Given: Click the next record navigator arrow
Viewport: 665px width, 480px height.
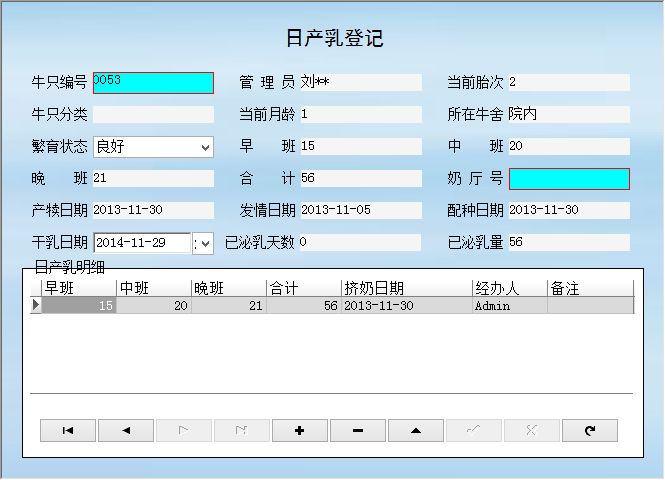Looking at the screenshot, I should point(184,430).
